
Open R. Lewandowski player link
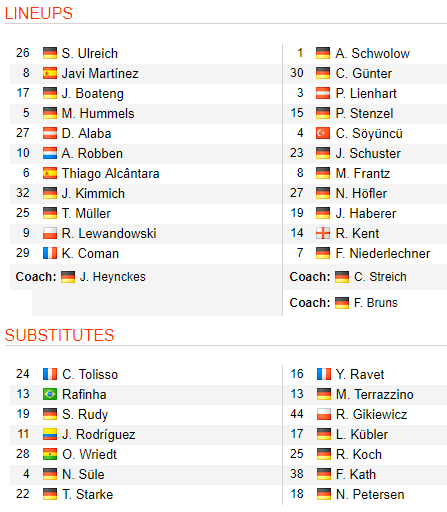click(x=109, y=233)
